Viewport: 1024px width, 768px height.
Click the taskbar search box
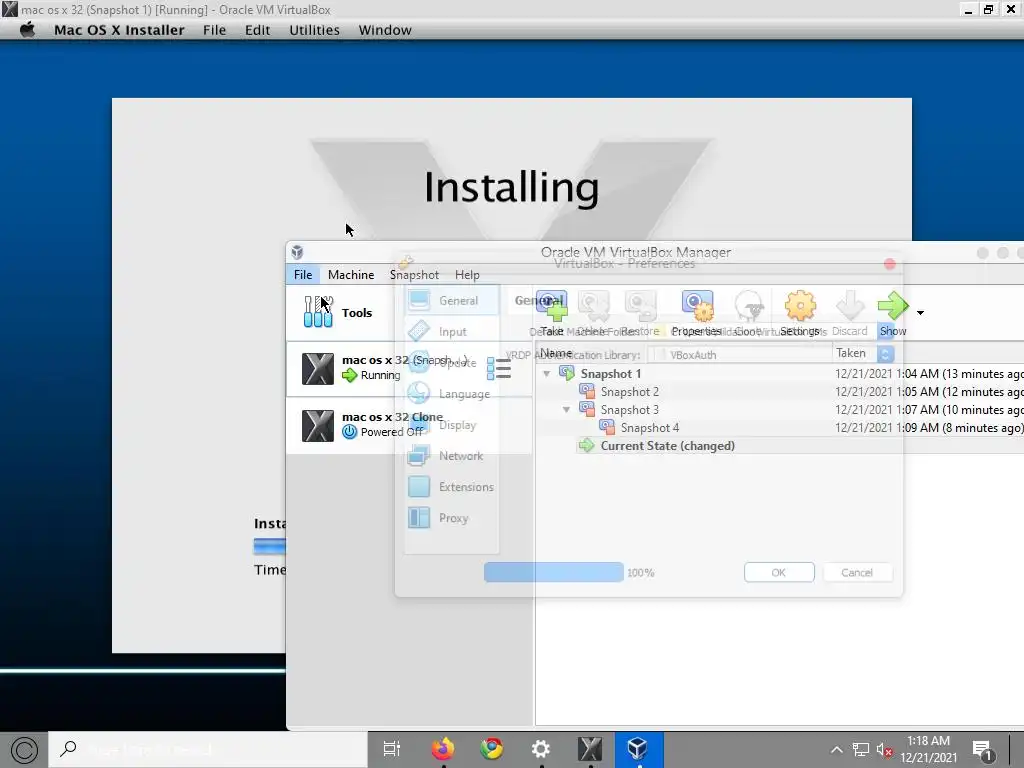point(208,750)
